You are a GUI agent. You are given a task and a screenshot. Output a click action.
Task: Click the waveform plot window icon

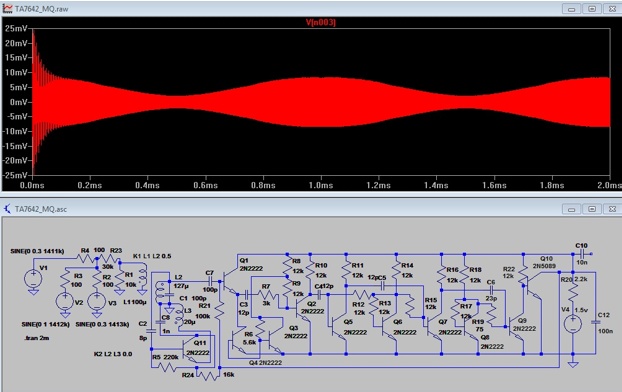click(7, 9)
